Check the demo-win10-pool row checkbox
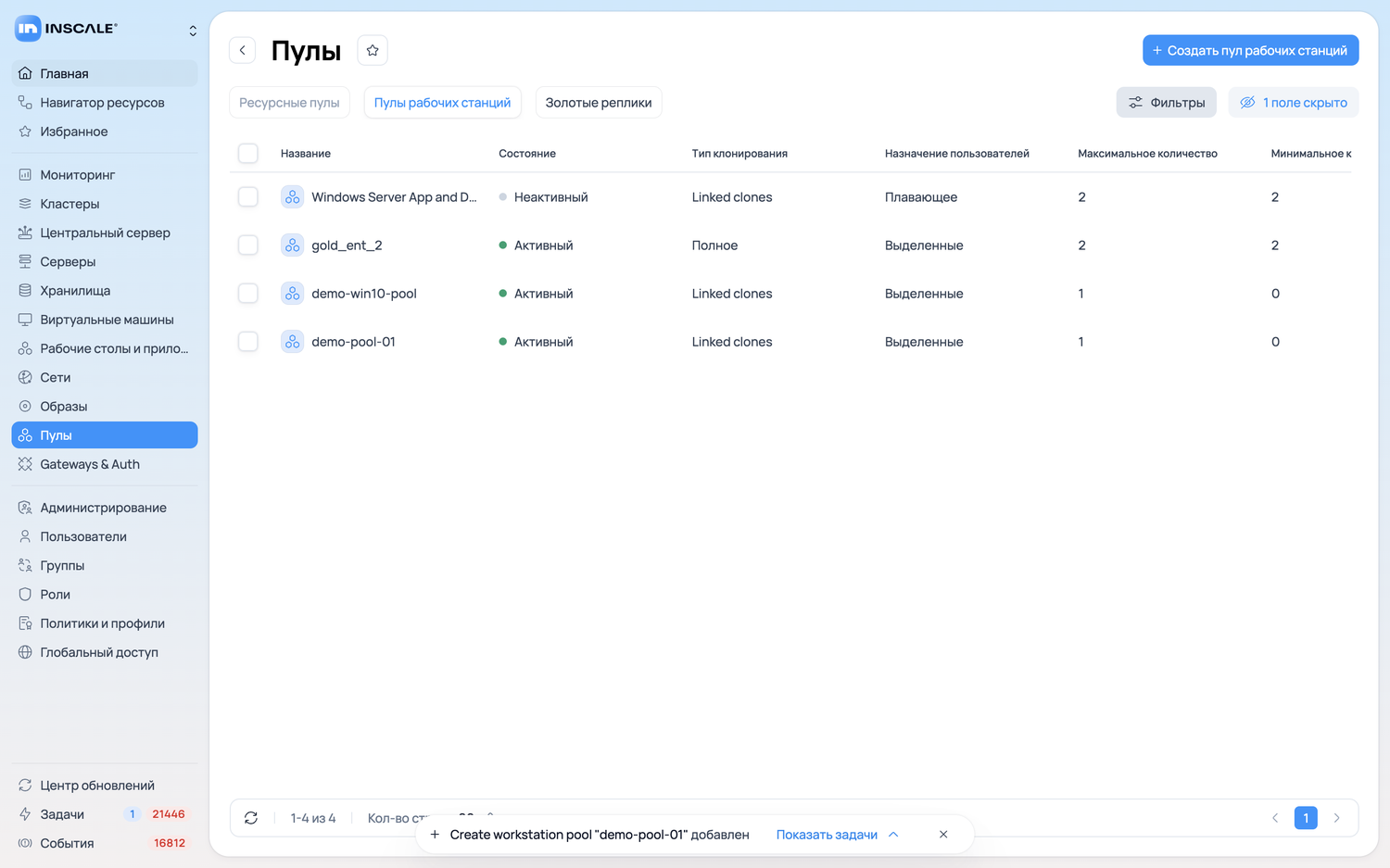Viewport: 1390px width, 868px height. (x=248, y=294)
